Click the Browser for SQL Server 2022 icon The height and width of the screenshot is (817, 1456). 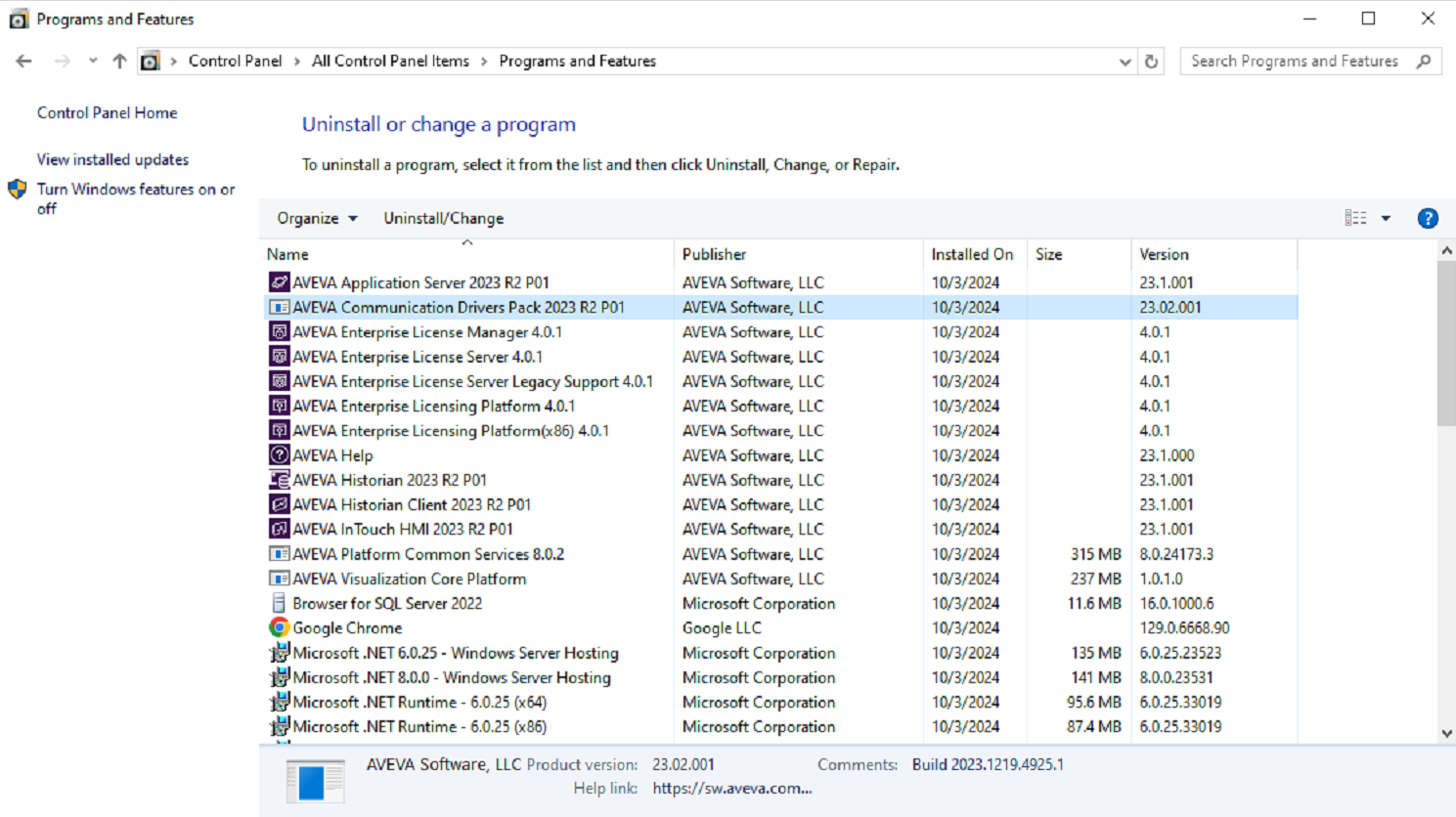[279, 603]
